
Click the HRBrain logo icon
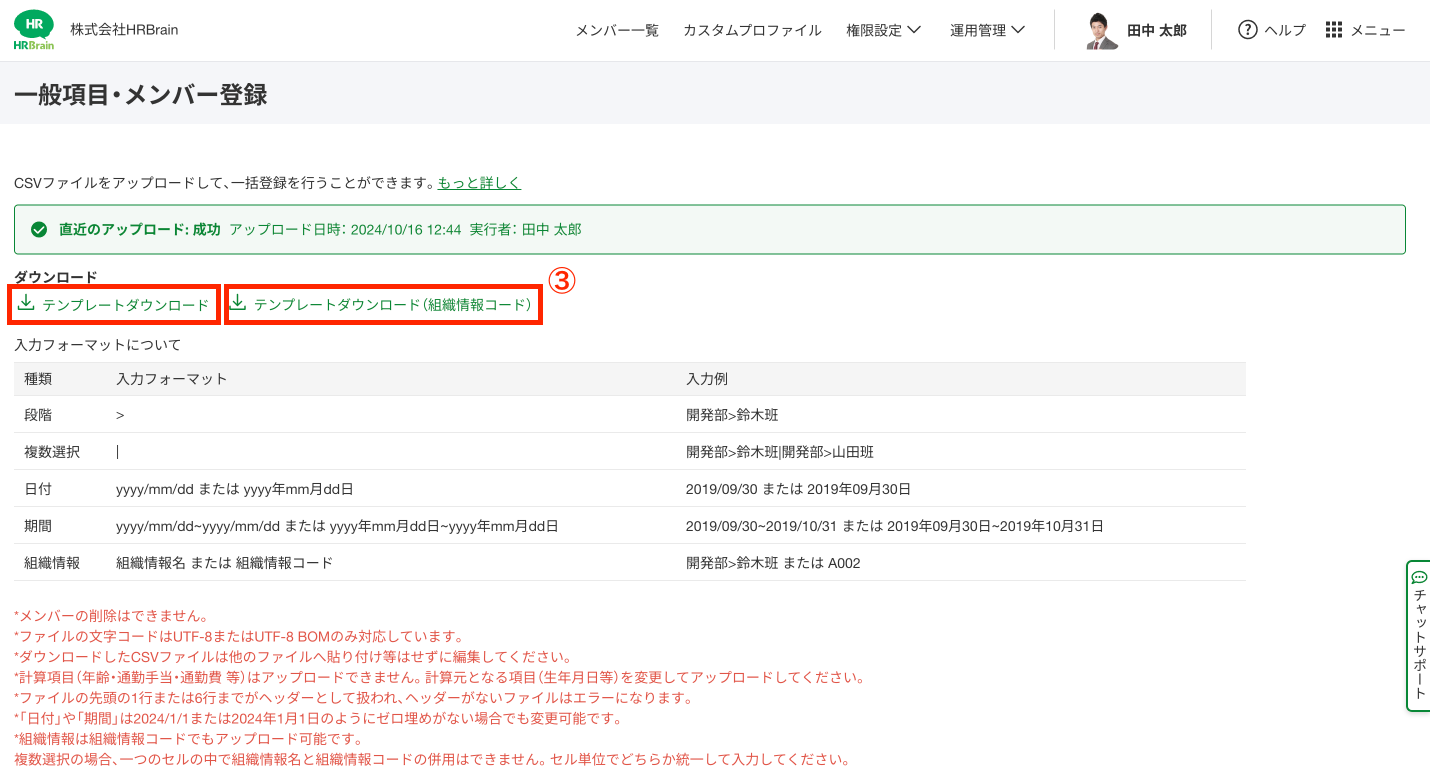coord(34,30)
